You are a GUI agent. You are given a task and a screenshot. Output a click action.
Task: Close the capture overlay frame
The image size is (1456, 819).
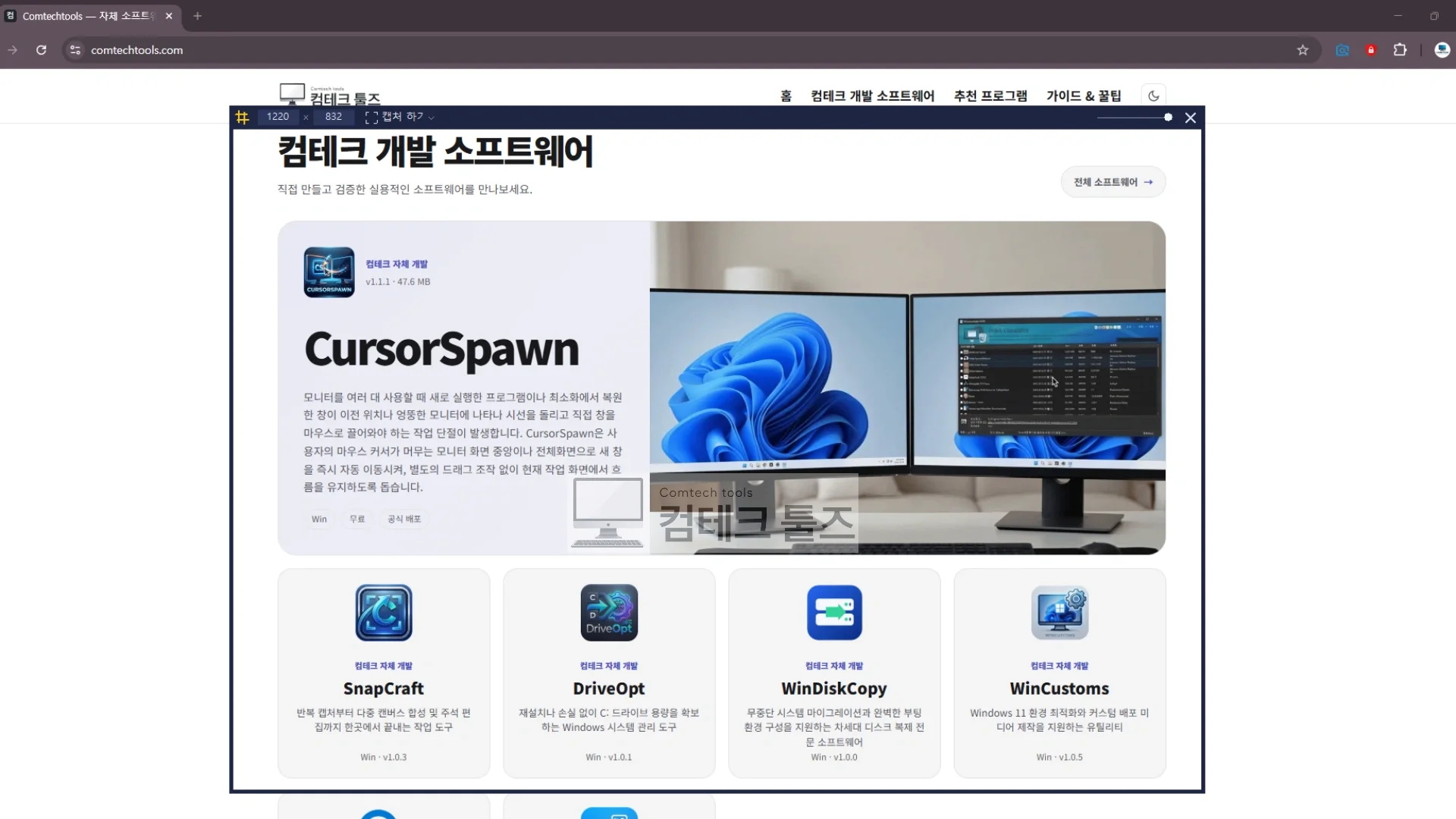pos(1191,118)
